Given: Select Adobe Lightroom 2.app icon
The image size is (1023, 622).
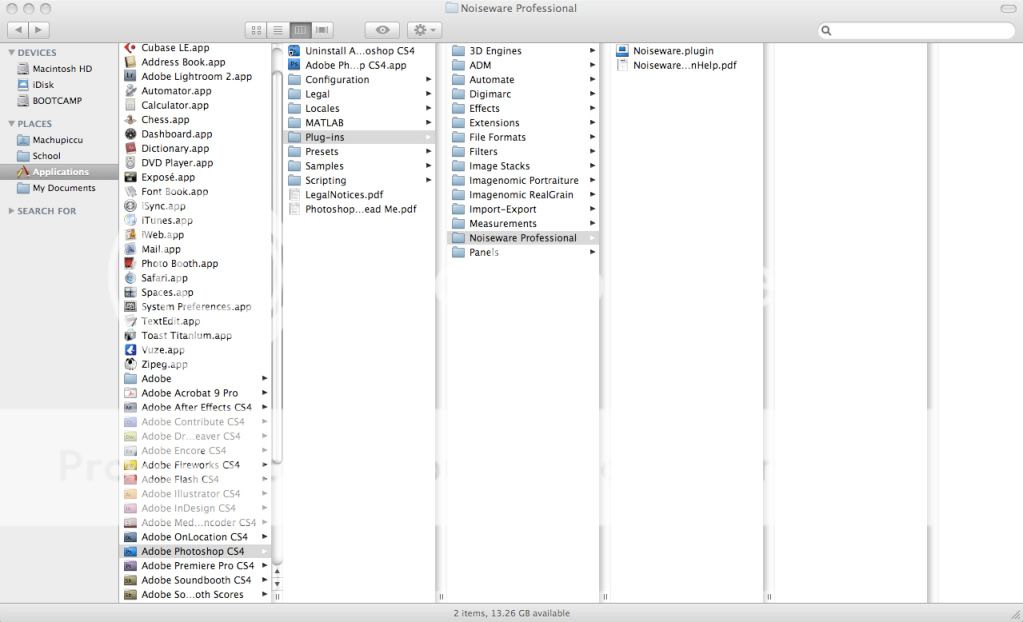Looking at the screenshot, I should (130, 76).
